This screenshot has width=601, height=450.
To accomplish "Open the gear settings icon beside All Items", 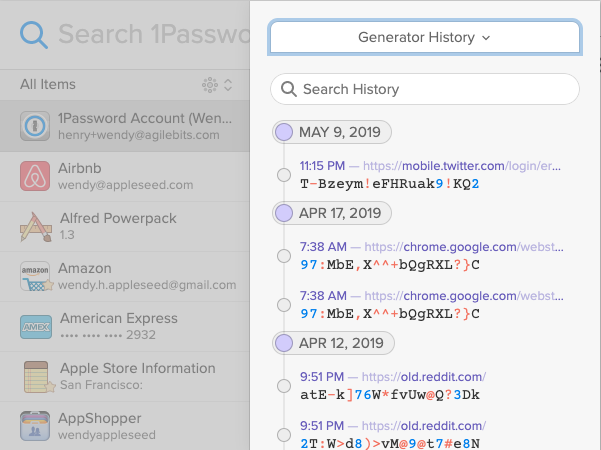I will (210, 85).
